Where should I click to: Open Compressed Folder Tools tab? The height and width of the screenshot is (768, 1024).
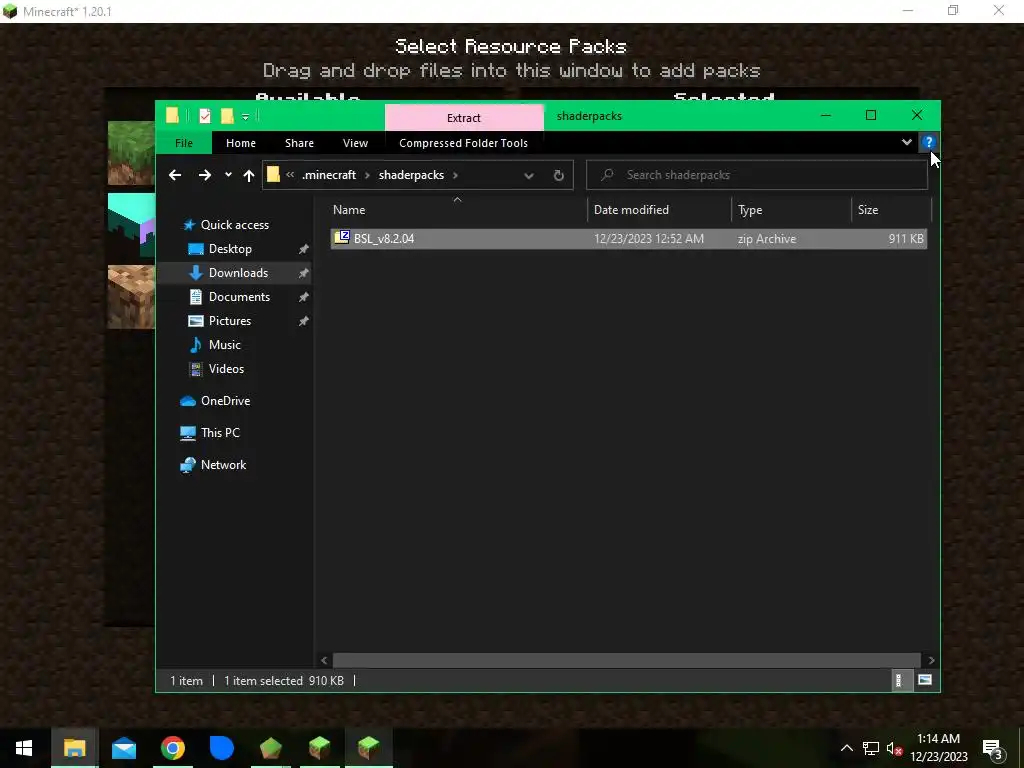[463, 143]
